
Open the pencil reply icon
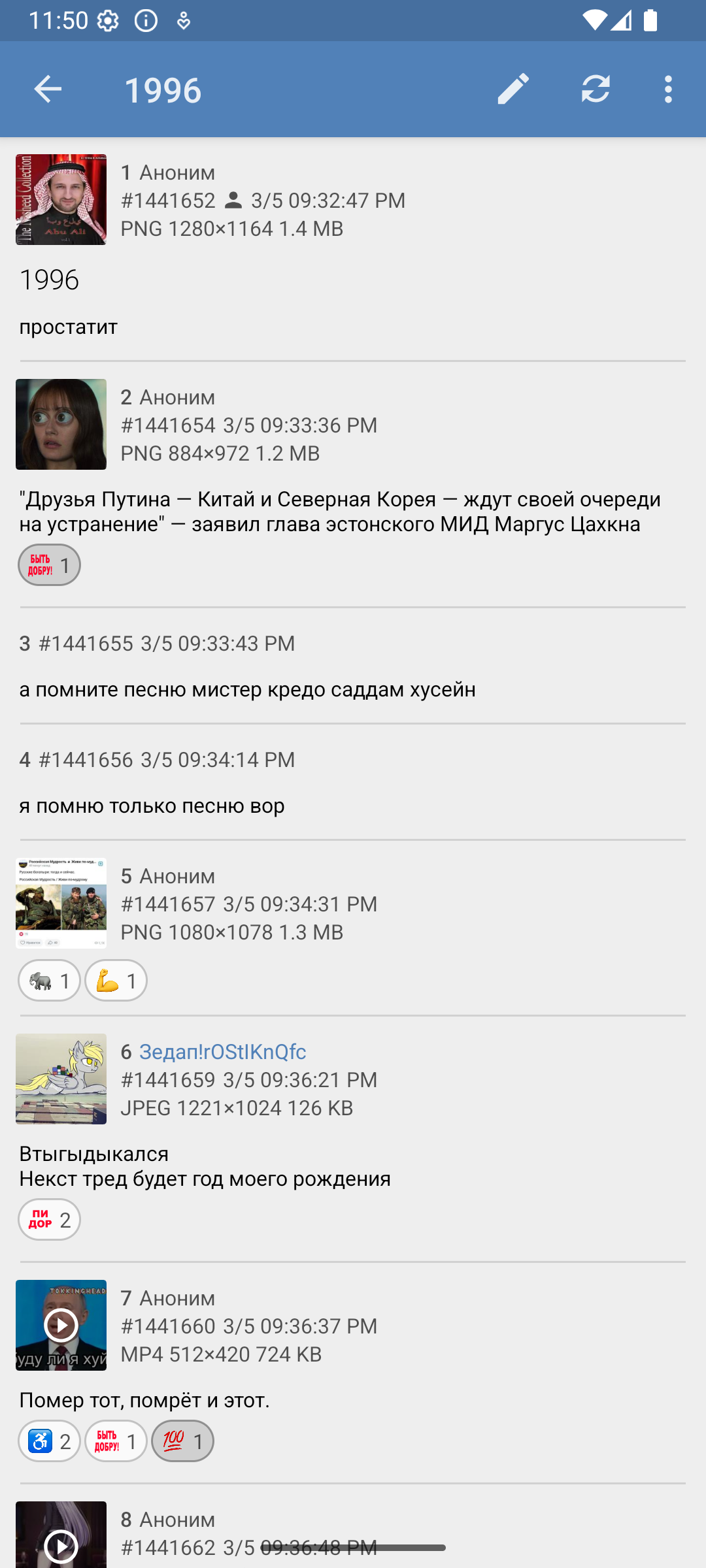[x=513, y=89]
